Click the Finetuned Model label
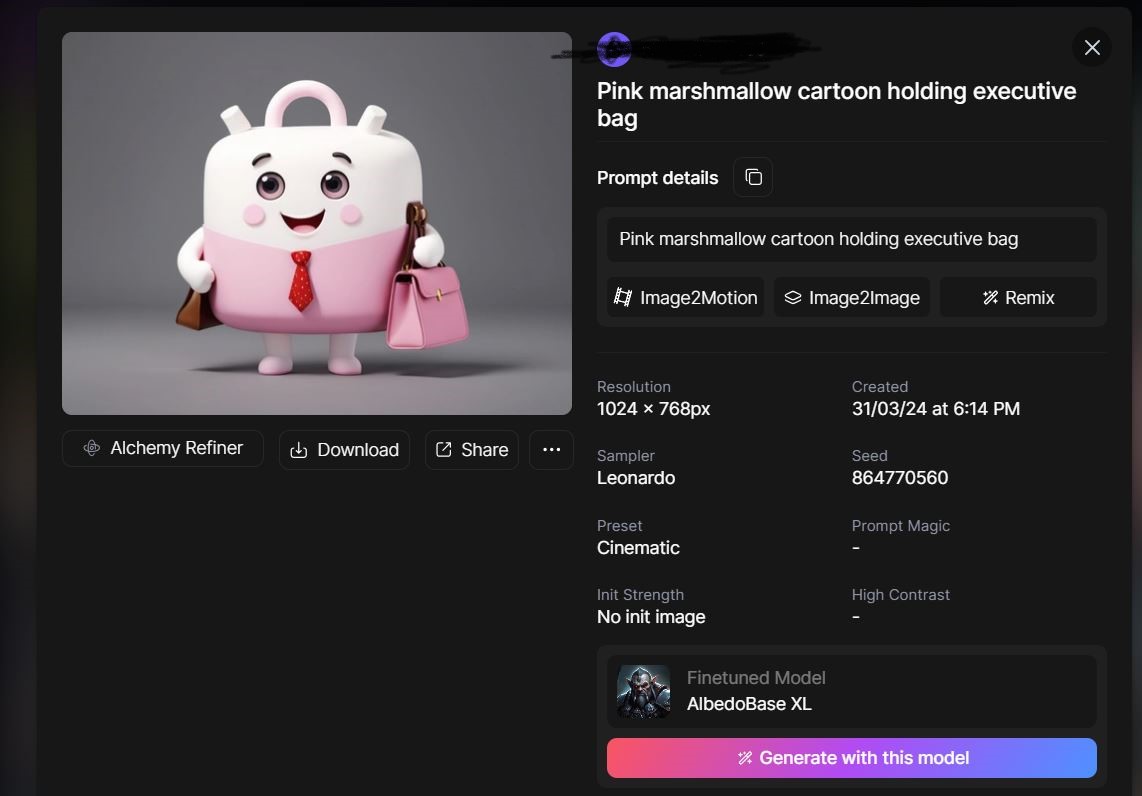The width and height of the screenshot is (1142, 796). [x=756, y=677]
